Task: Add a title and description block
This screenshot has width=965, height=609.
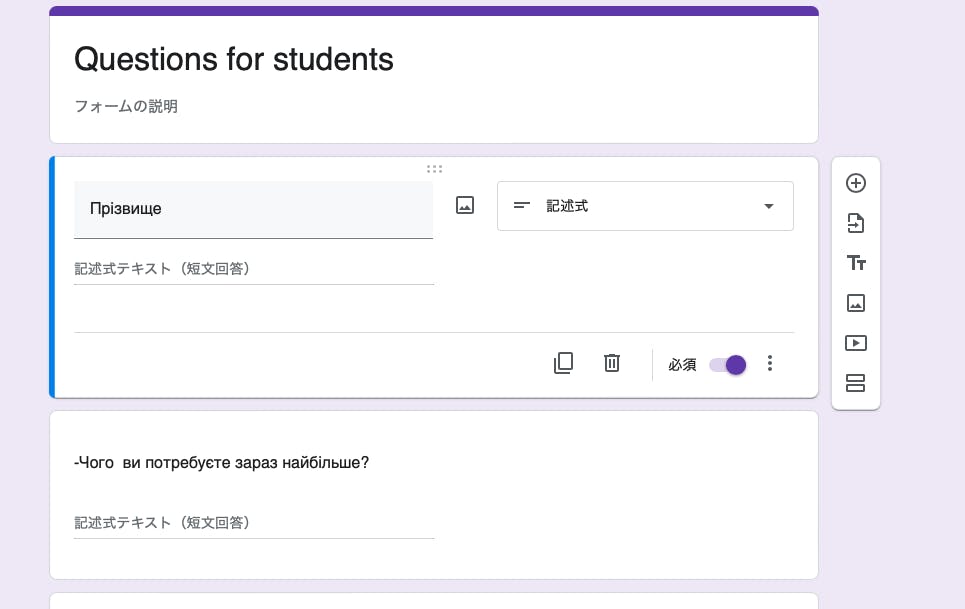Action: 855,263
